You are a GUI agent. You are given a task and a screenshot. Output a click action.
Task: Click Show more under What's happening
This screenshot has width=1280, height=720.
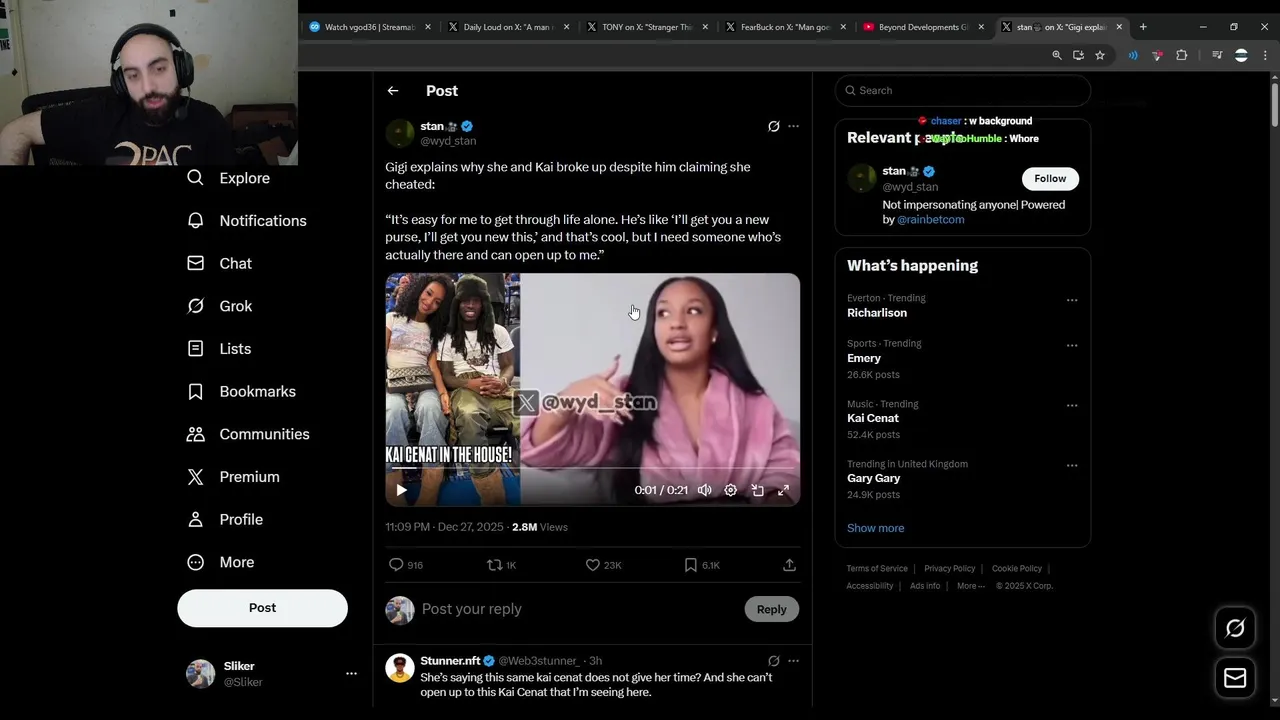tap(875, 528)
